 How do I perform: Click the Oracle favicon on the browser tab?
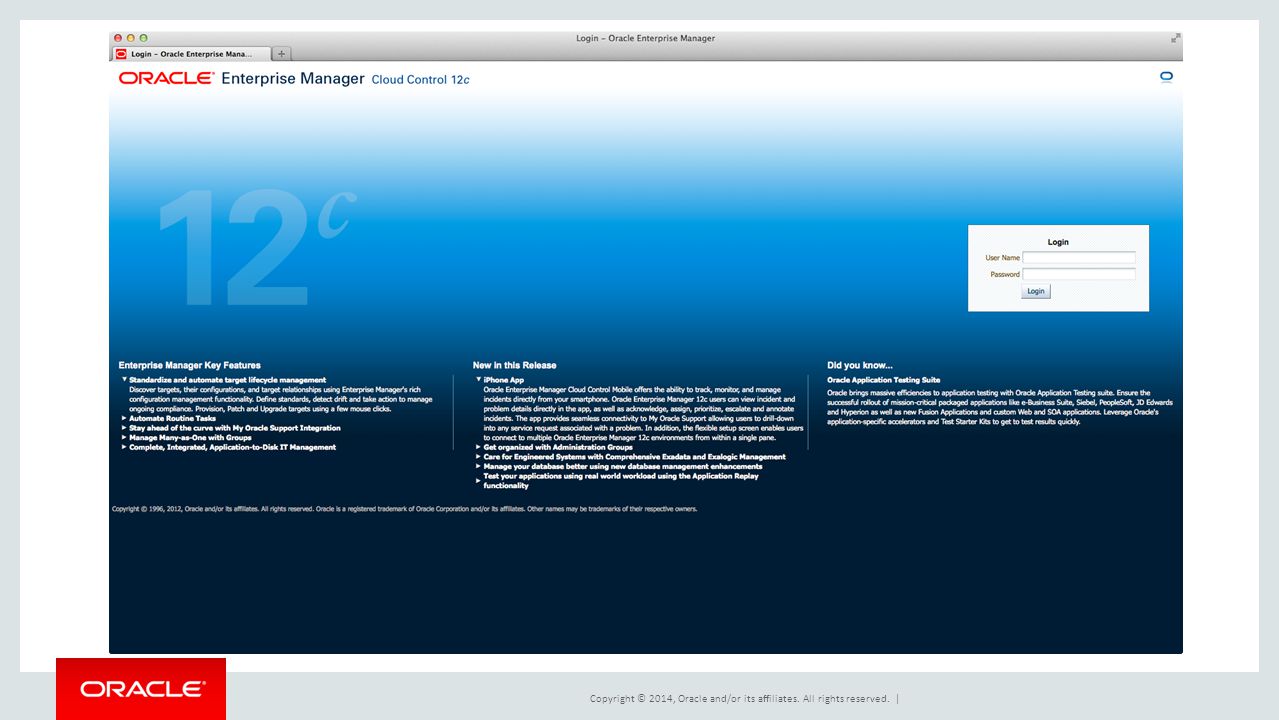[x=121, y=54]
